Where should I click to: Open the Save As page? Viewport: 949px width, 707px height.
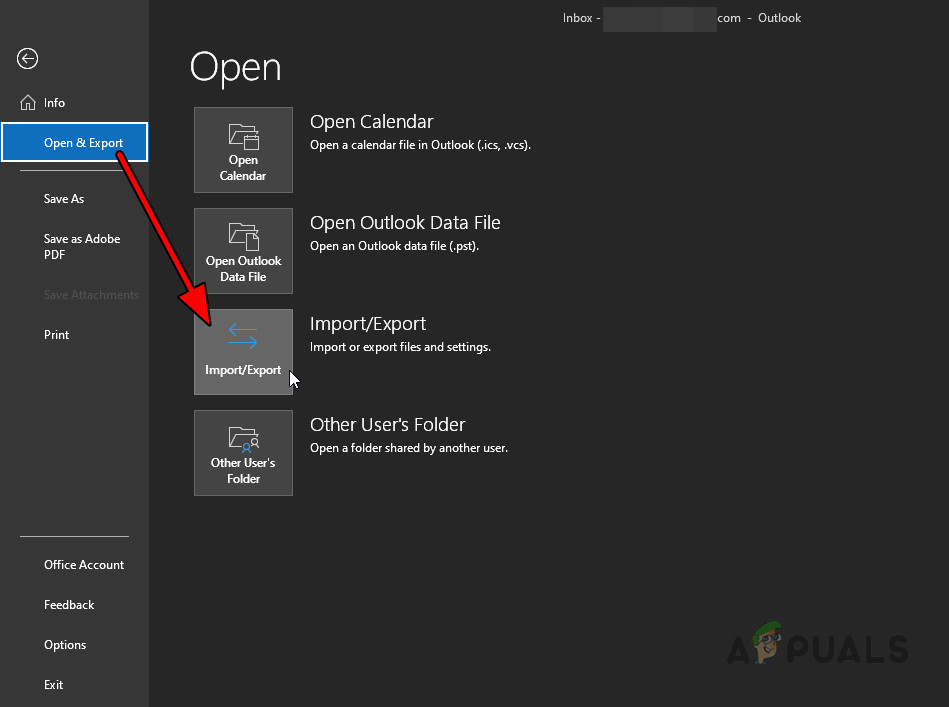63,198
